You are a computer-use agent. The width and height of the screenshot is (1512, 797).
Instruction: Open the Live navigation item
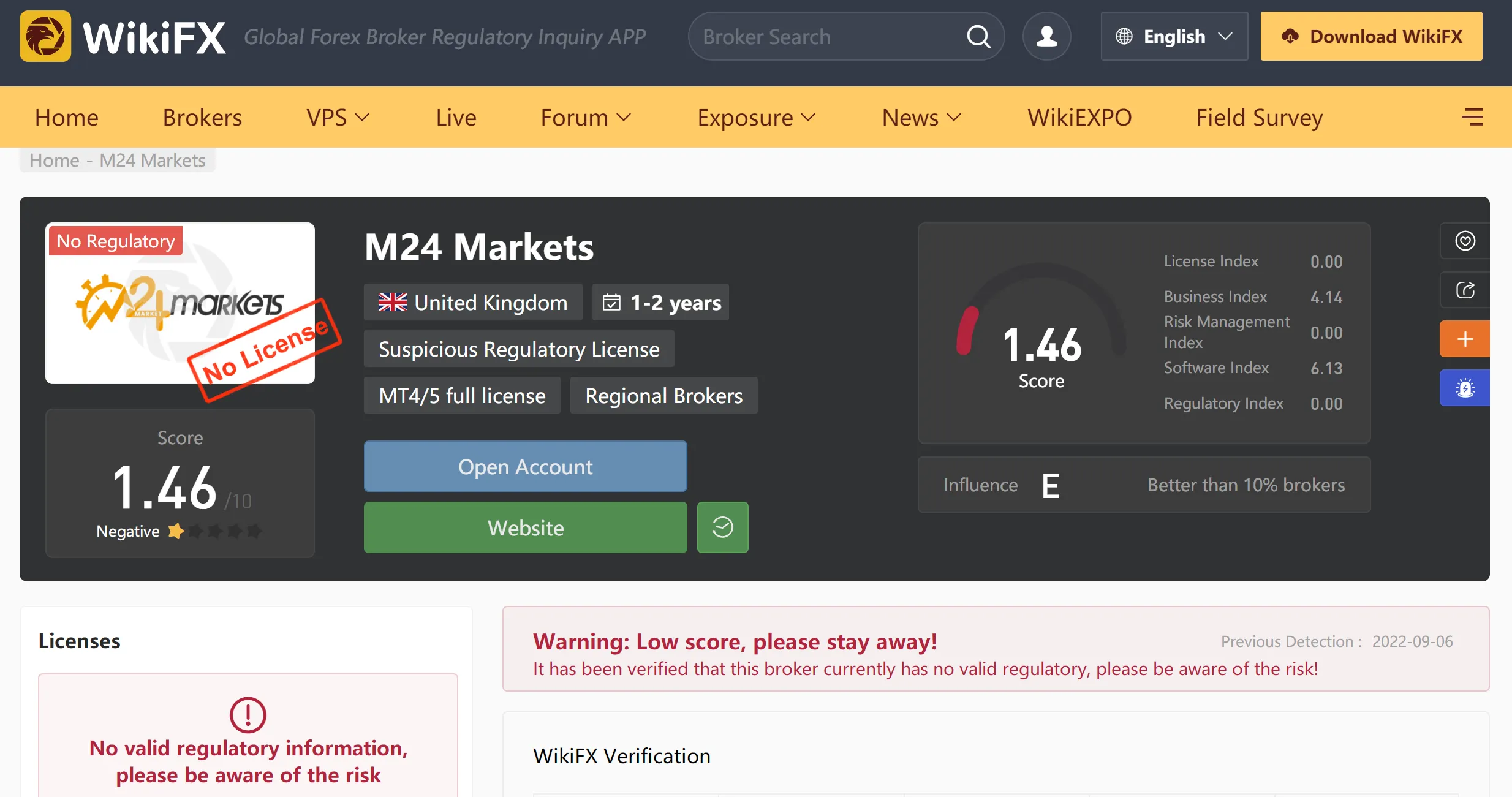coord(456,117)
